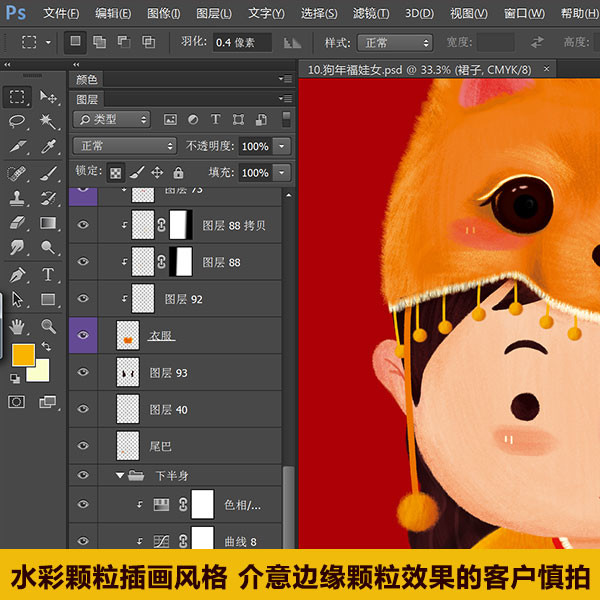Select the Lasso tool
The height and width of the screenshot is (600, 600).
(17, 122)
